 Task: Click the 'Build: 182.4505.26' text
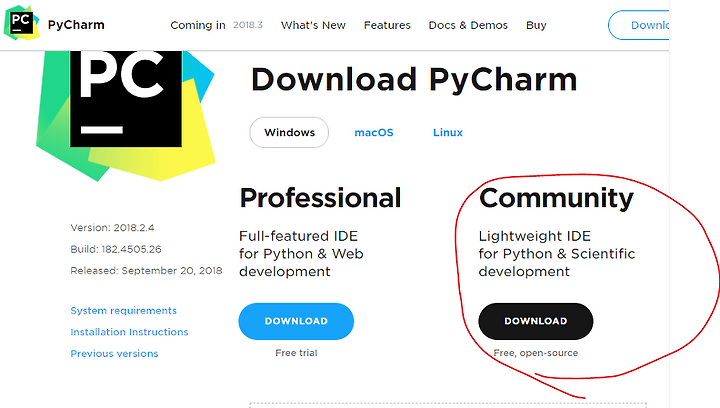click(116, 249)
